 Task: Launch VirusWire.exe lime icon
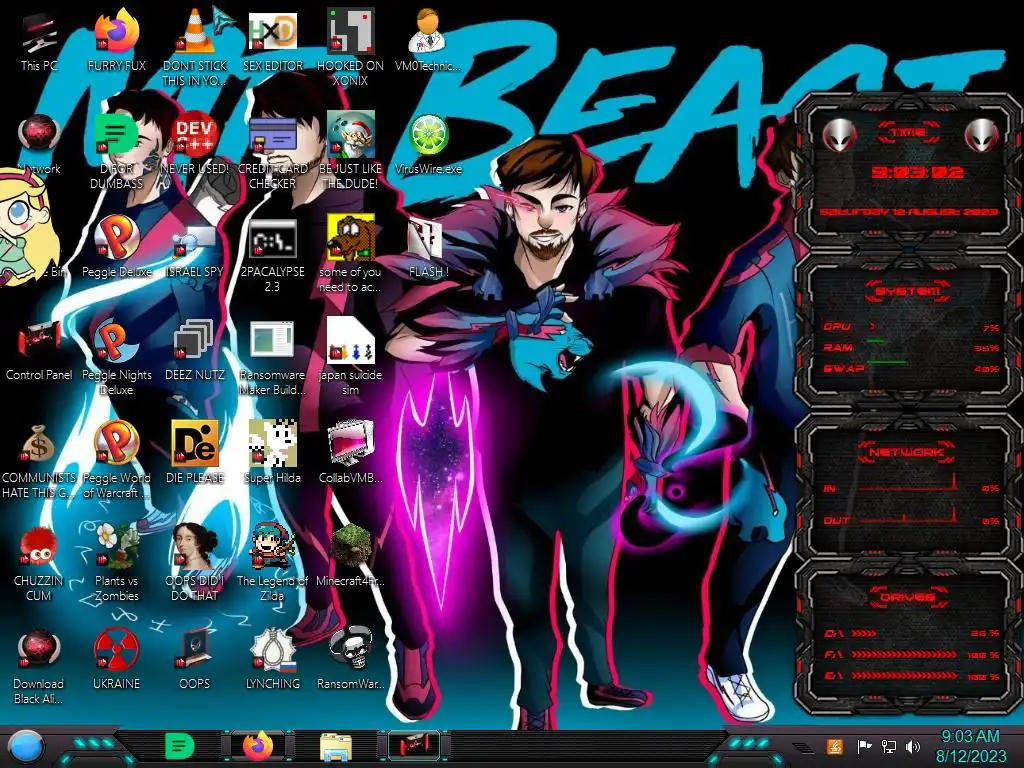428,135
